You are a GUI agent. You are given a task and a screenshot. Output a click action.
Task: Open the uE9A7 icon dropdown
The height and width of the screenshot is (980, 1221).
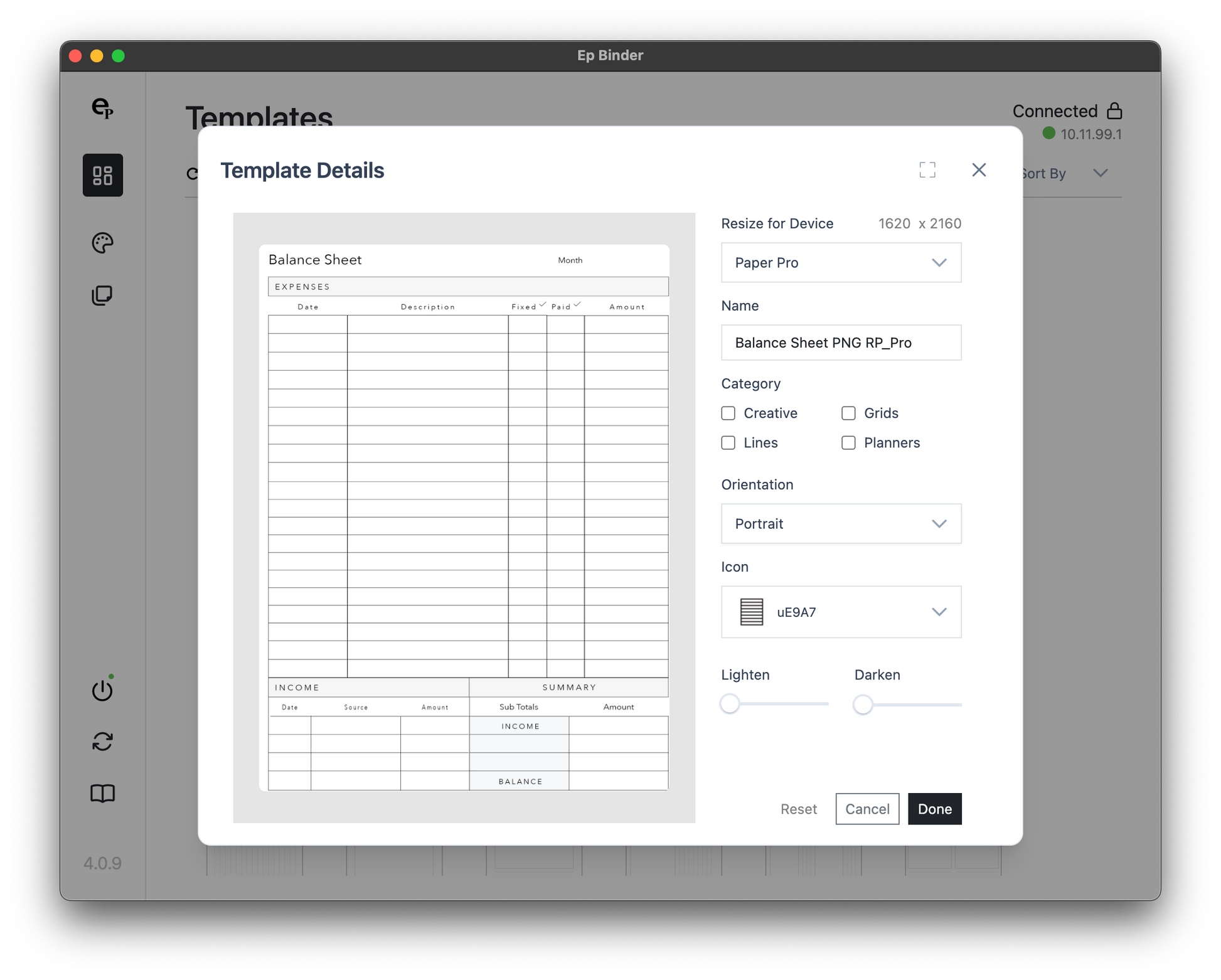click(x=841, y=612)
